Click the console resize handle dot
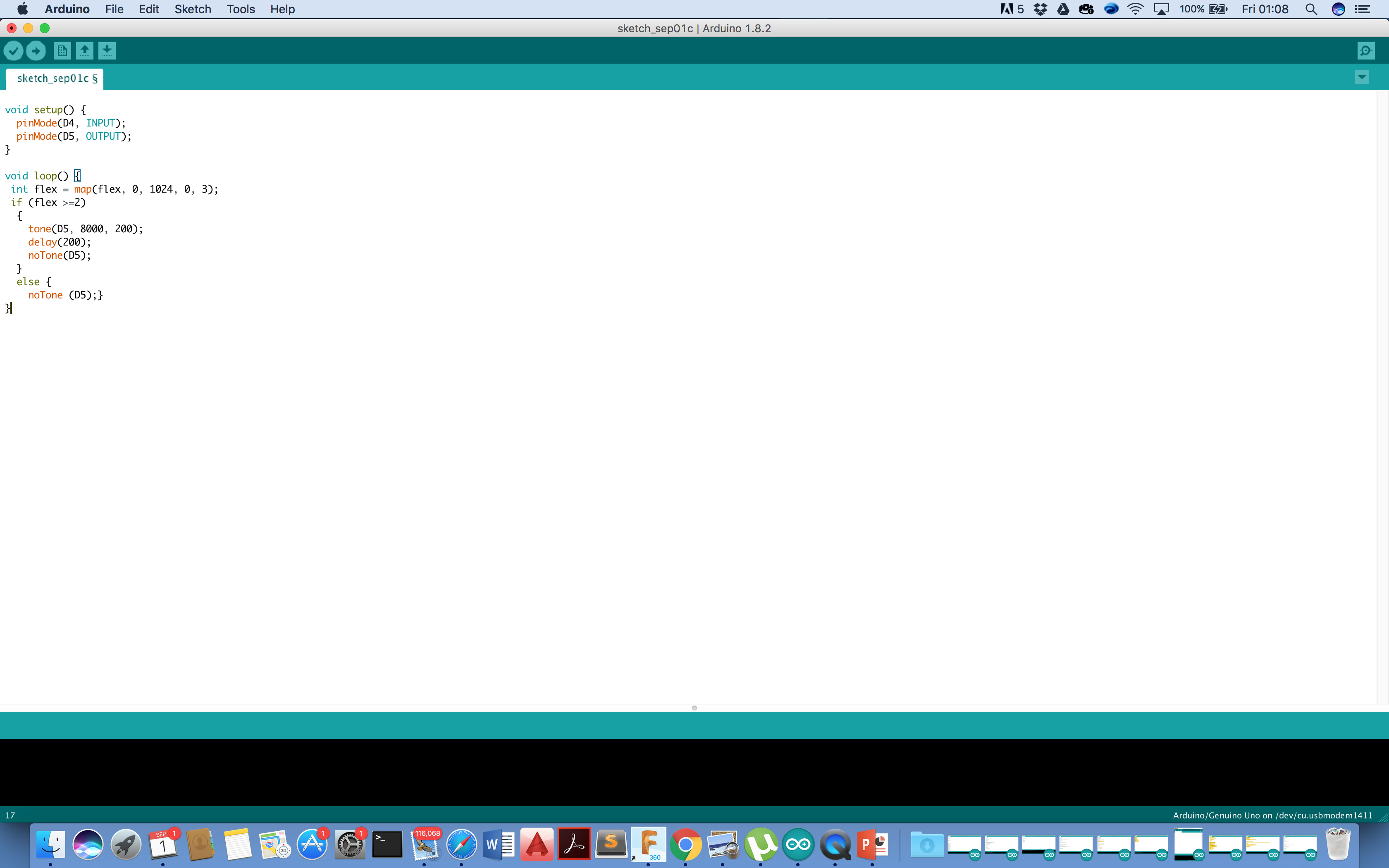This screenshot has height=868, width=1389. click(694, 708)
